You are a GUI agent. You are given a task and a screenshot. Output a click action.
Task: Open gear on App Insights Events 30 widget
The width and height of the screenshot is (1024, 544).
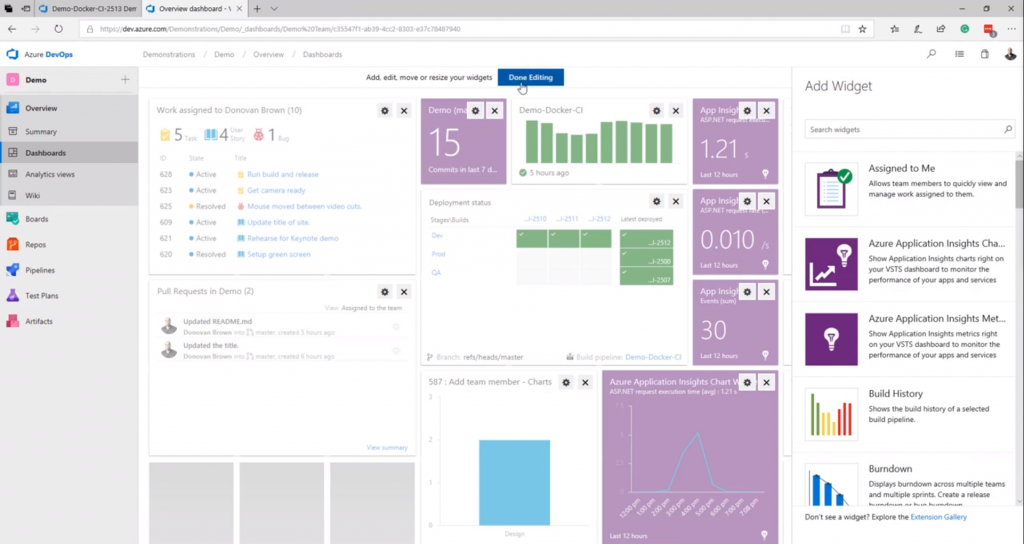coord(747,292)
